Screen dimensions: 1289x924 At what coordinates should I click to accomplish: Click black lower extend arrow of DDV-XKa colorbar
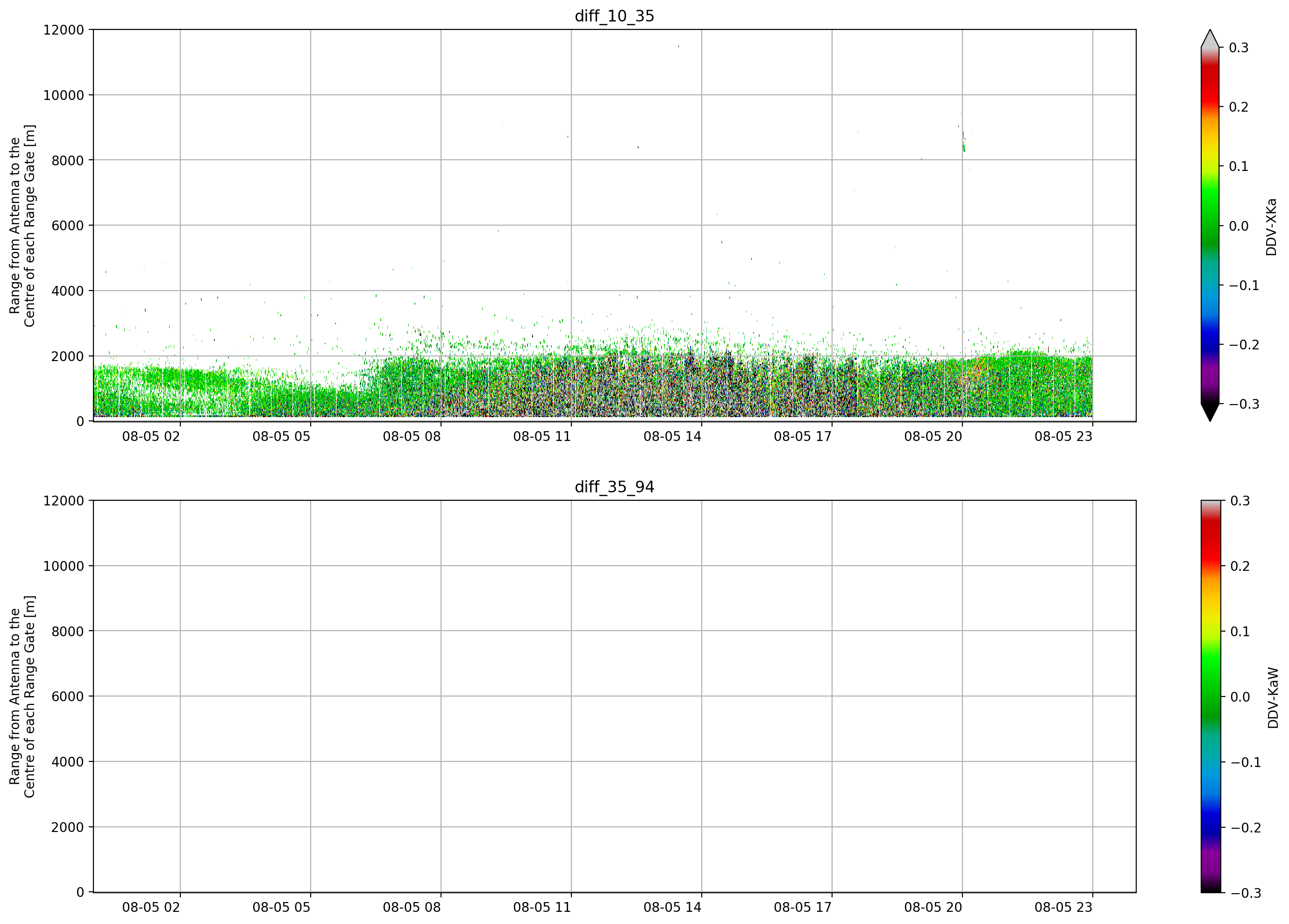[1210, 412]
